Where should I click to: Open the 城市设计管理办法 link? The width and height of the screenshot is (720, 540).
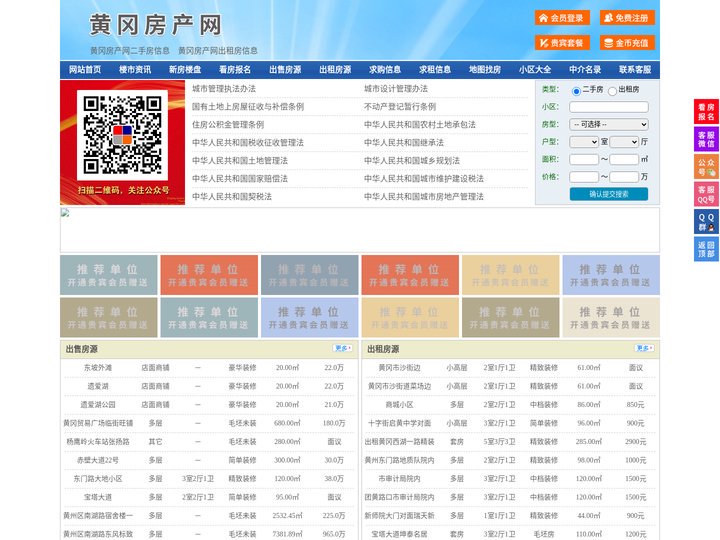click(396, 89)
